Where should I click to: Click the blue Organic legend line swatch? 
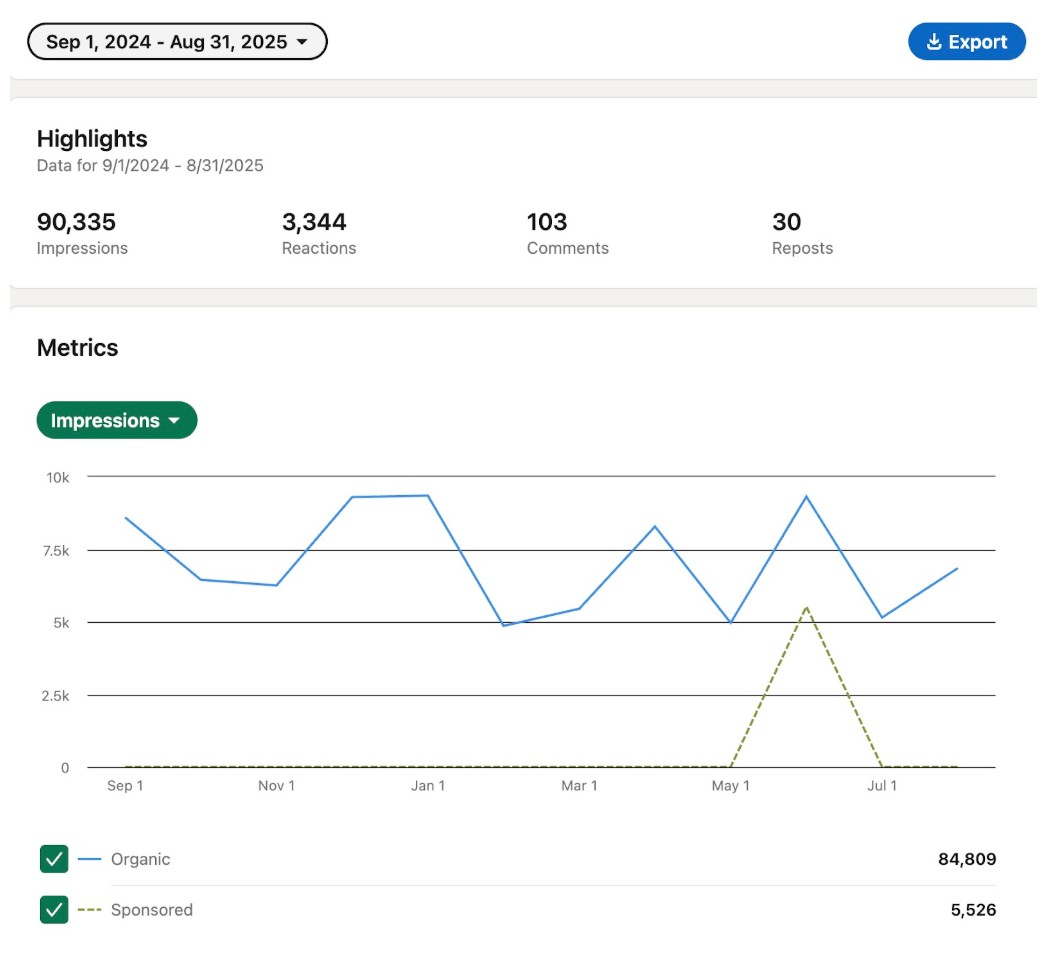90,859
